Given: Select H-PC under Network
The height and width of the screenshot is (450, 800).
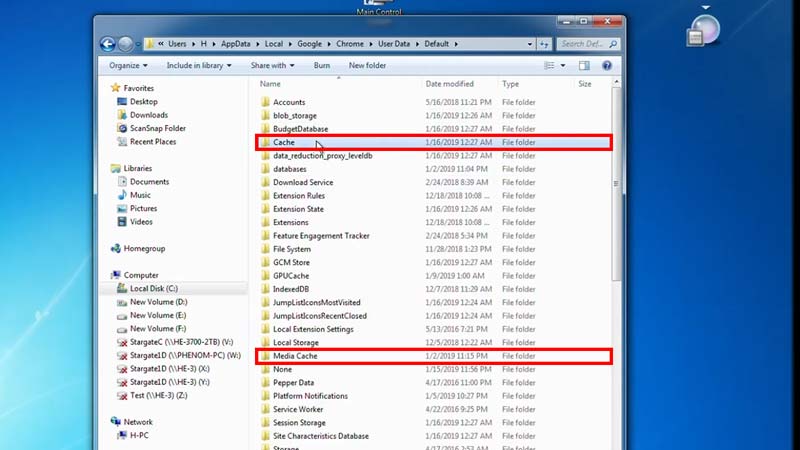Looking at the screenshot, I should [139, 435].
